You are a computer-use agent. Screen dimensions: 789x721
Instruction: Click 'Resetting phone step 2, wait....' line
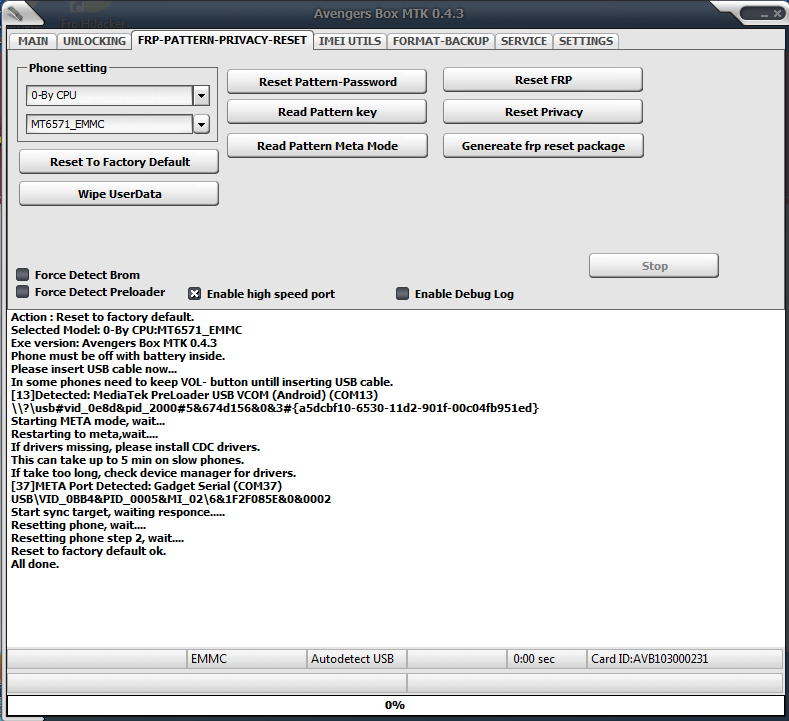[x=98, y=538]
